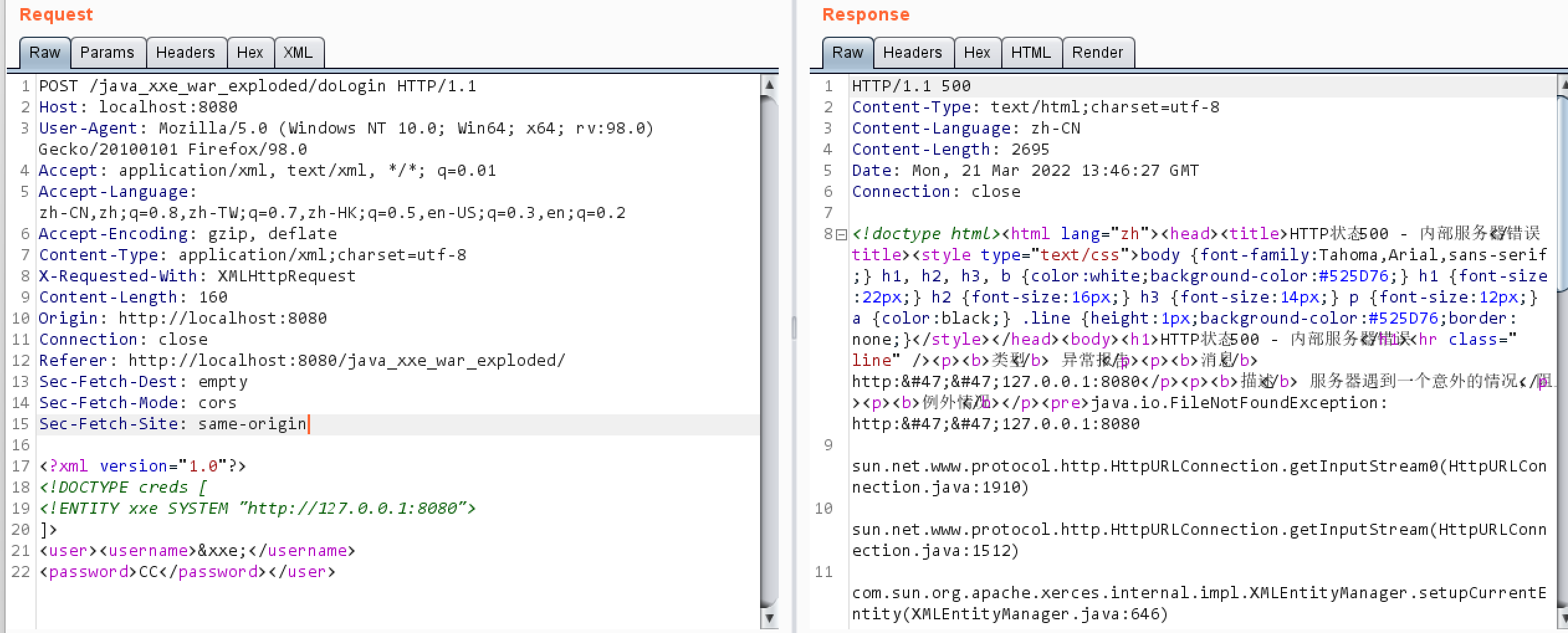Click response Content-Type: text/html line
The height and width of the screenshot is (633, 1568).
[1035, 107]
